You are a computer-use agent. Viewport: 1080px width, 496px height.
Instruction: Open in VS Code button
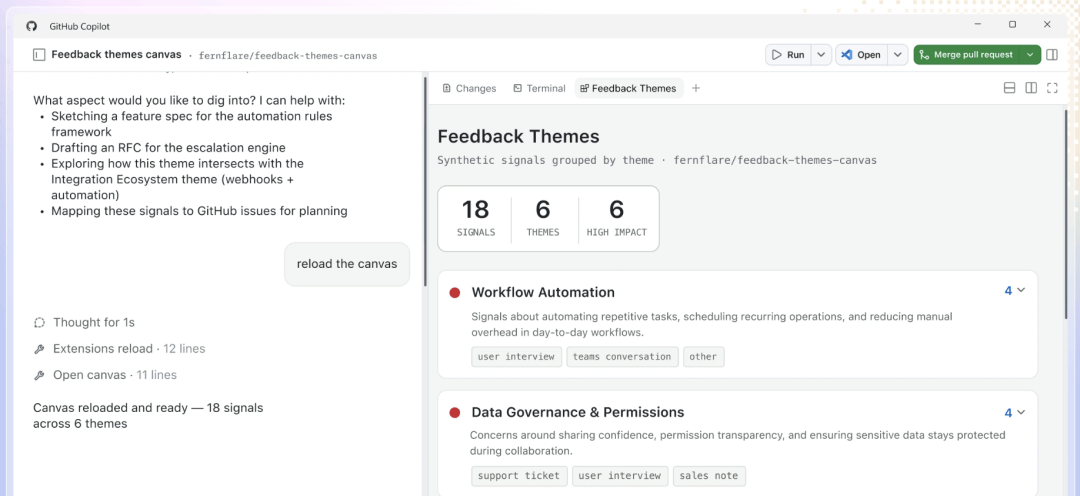click(x=861, y=54)
